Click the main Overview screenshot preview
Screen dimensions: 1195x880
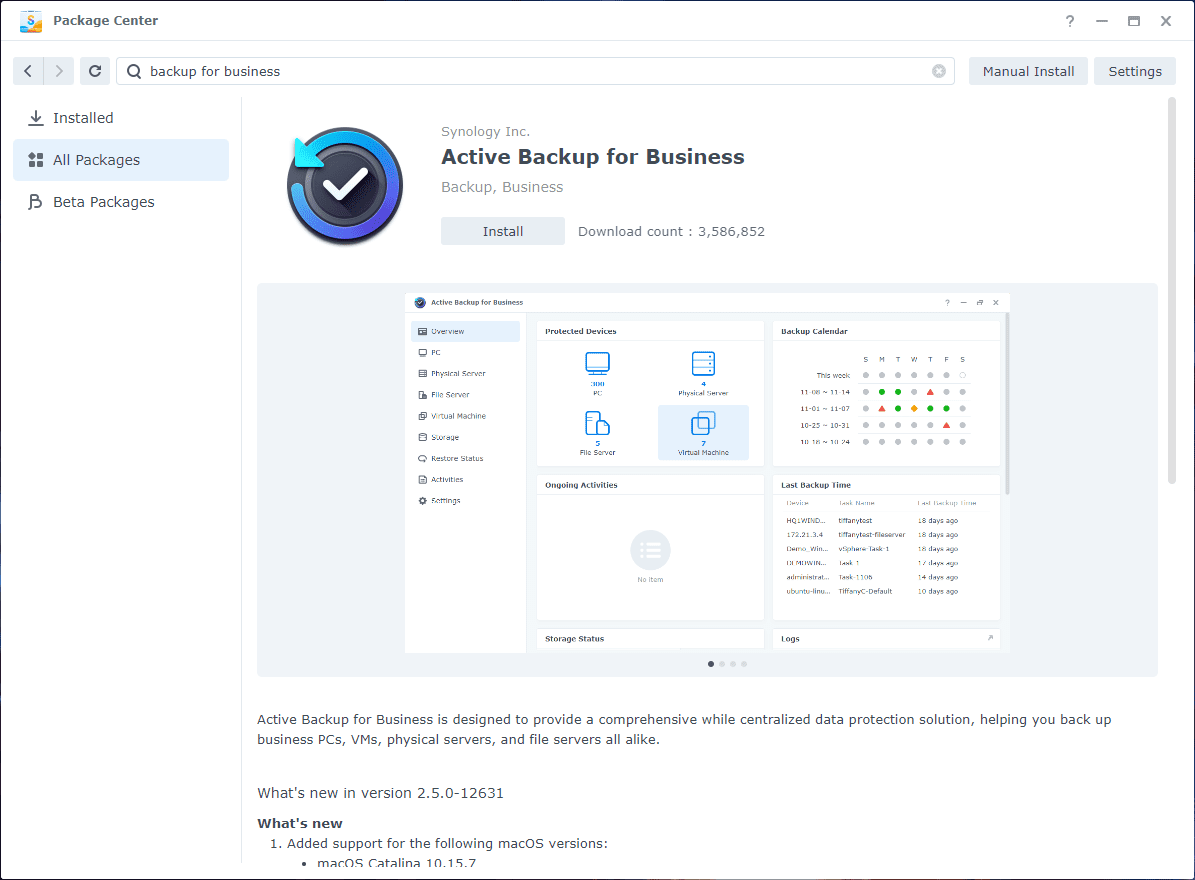click(x=707, y=472)
